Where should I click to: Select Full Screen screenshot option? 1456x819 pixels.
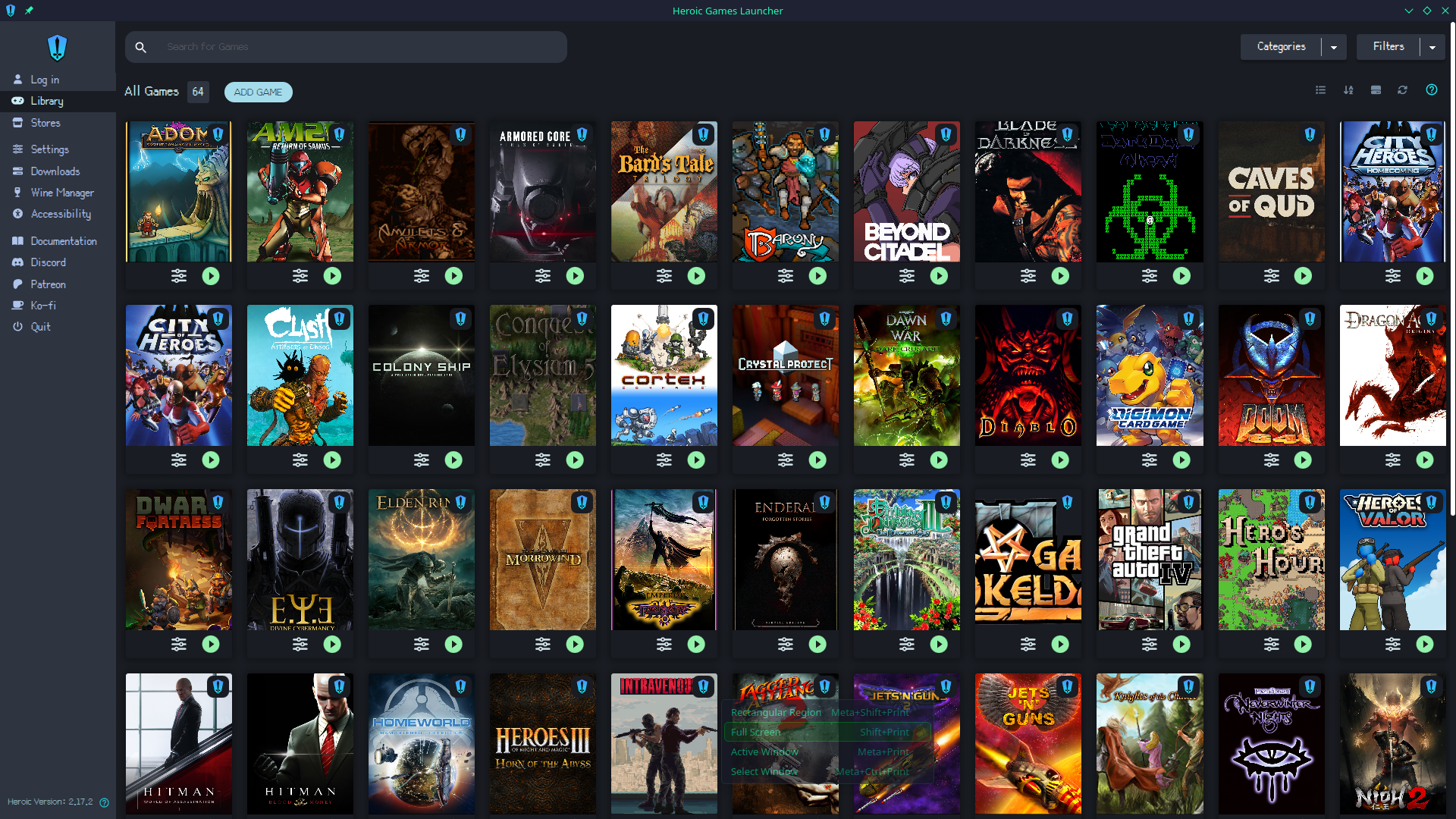[827, 732]
